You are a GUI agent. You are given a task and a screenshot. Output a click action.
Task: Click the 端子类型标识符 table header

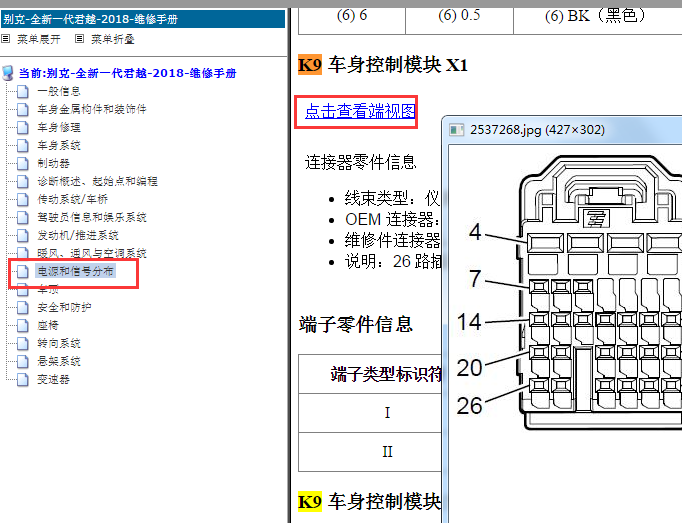[x=385, y=374]
